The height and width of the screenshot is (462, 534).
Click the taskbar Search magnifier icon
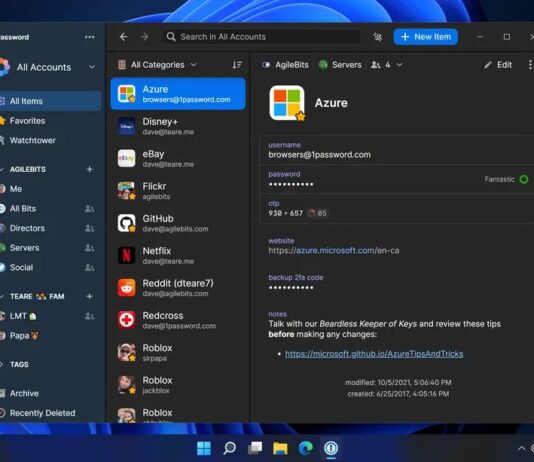230,448
